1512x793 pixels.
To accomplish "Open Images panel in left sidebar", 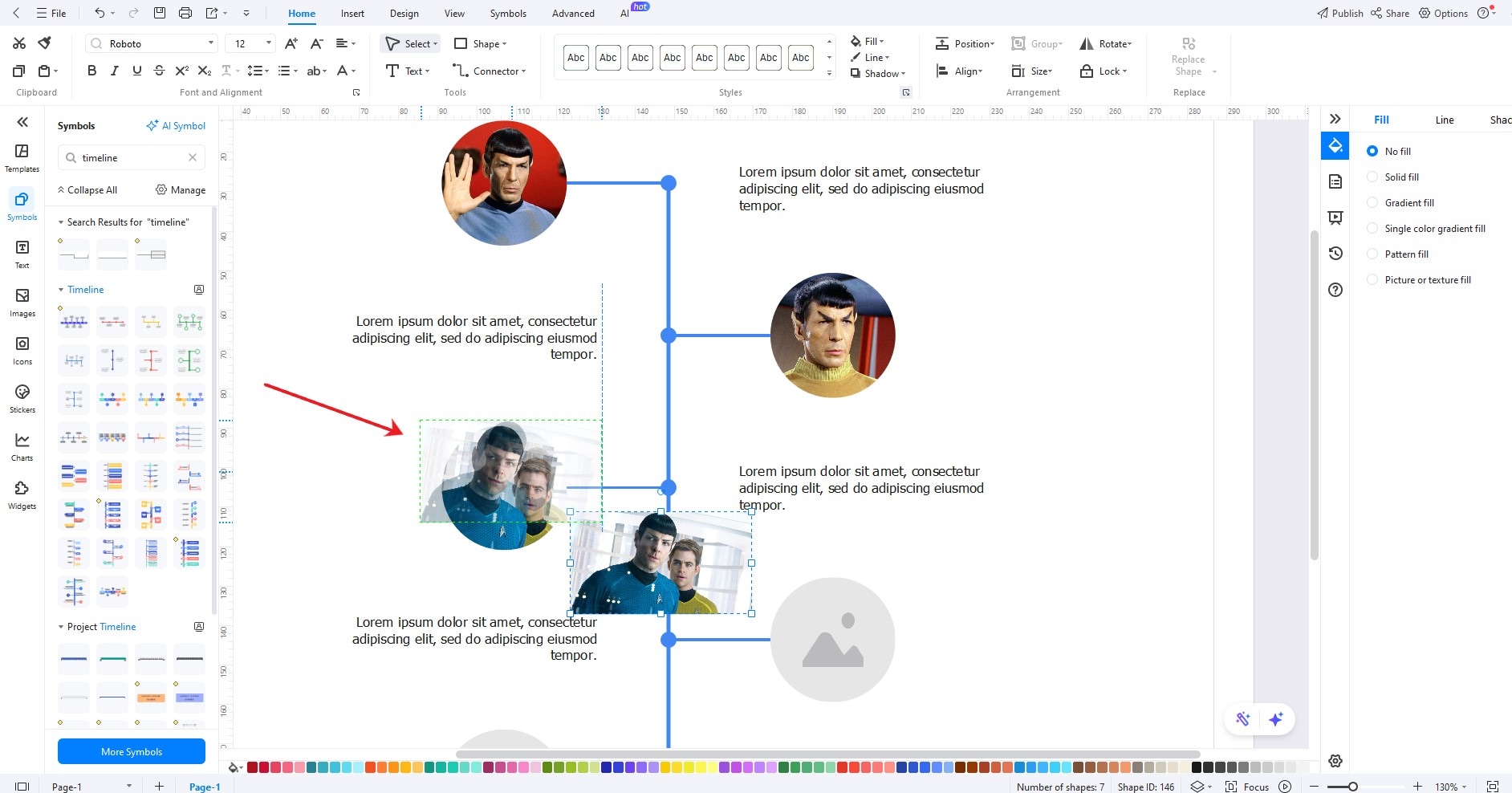I will click(x=22, y=303).
